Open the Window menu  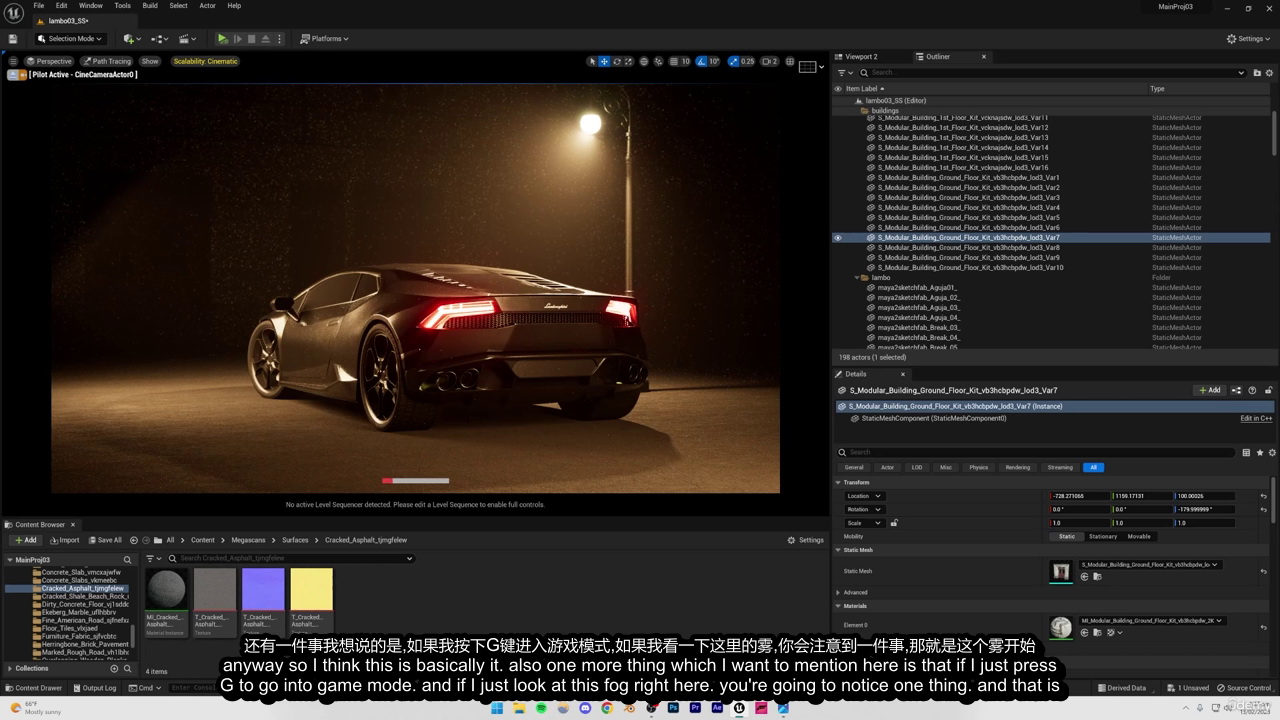(x=91, y=5)
